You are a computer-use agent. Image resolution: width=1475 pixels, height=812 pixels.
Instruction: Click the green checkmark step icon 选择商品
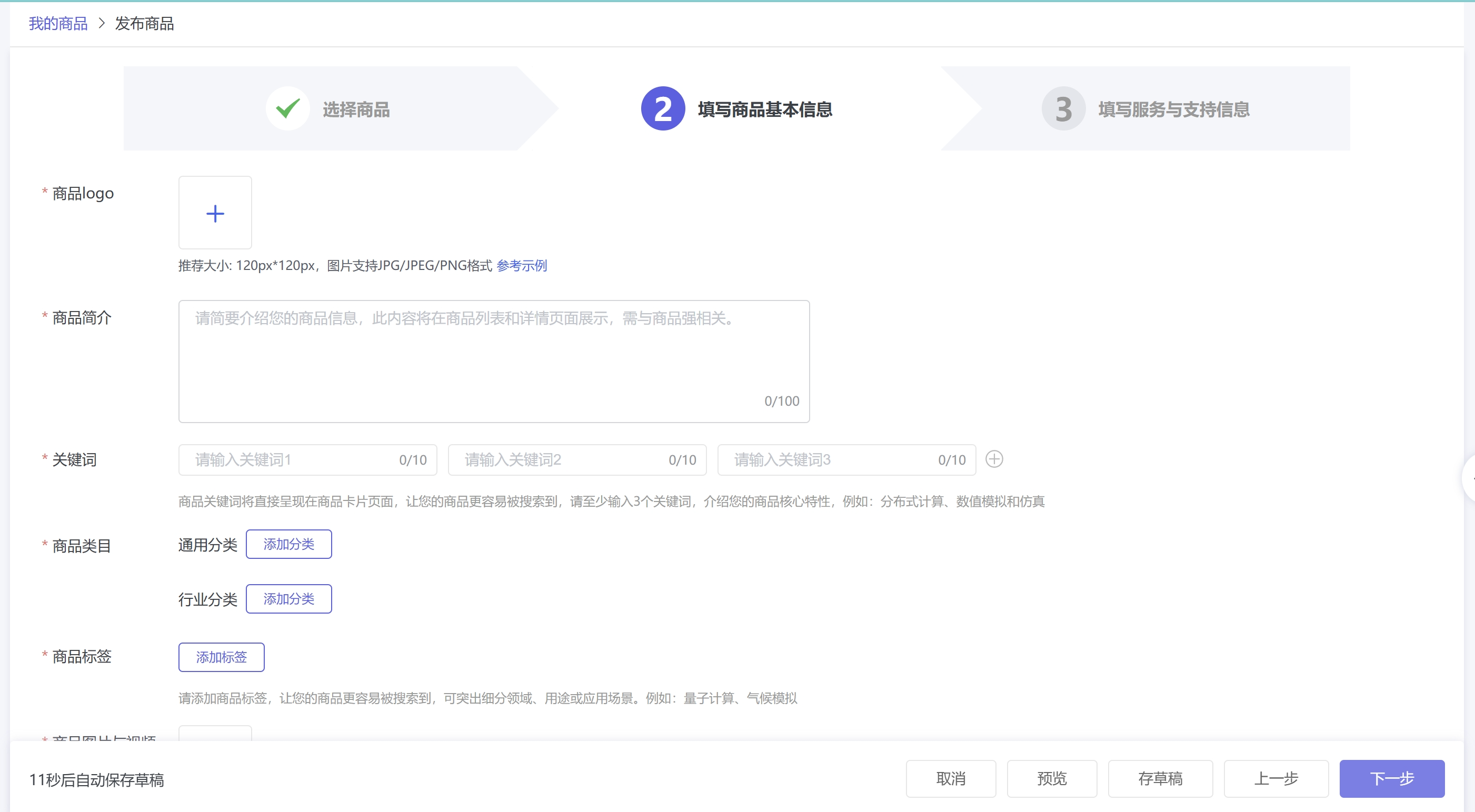[x=287, y=108]
